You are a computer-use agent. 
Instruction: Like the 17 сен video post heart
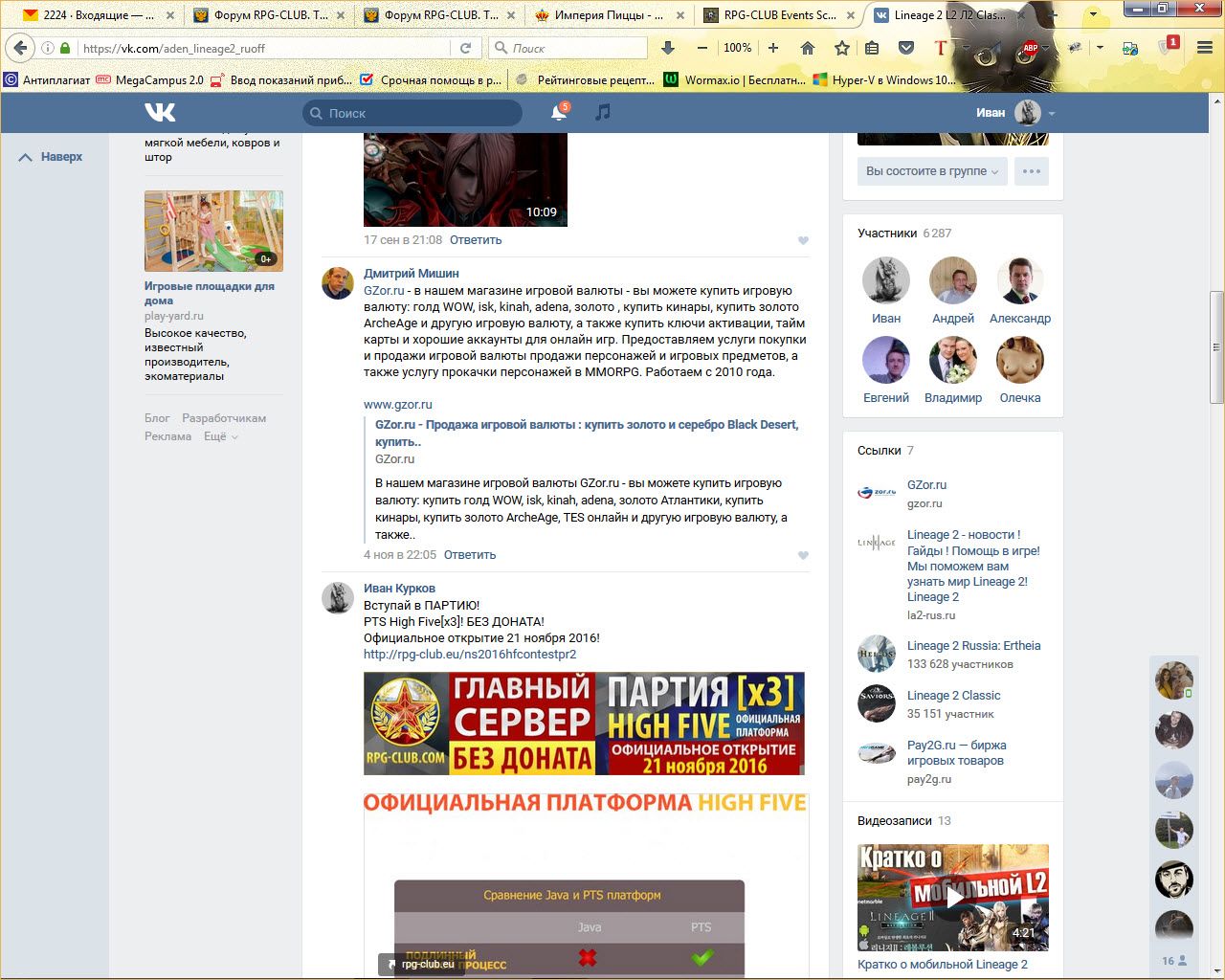pos(803,240)
